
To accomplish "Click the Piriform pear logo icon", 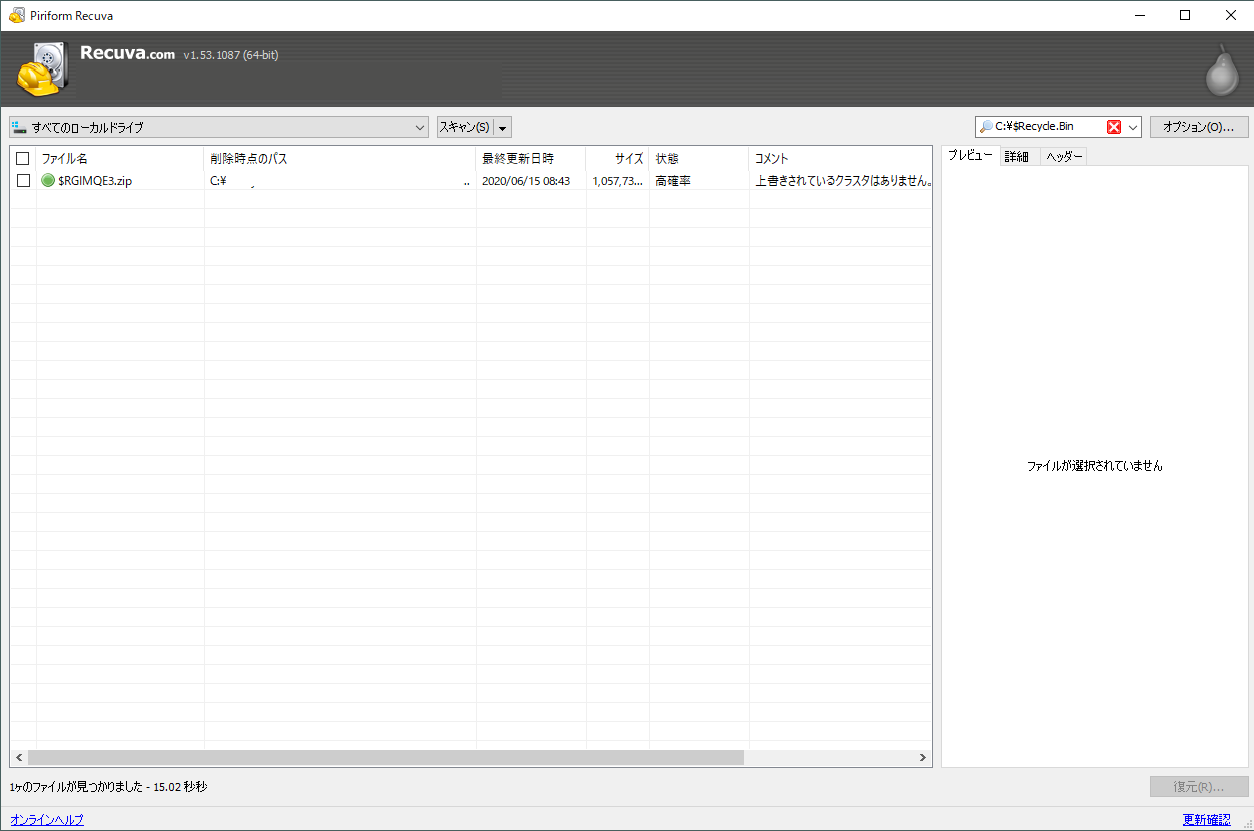I will pyautogui.click(x=1221, y=71).
